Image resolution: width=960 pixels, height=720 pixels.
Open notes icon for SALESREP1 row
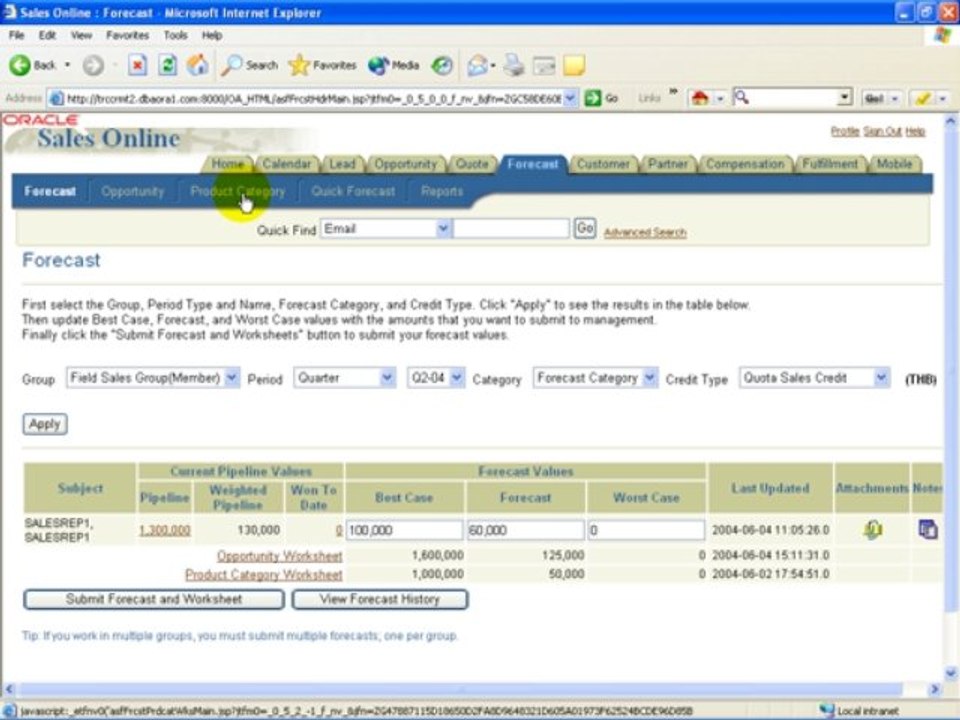[x=927, y=530]
